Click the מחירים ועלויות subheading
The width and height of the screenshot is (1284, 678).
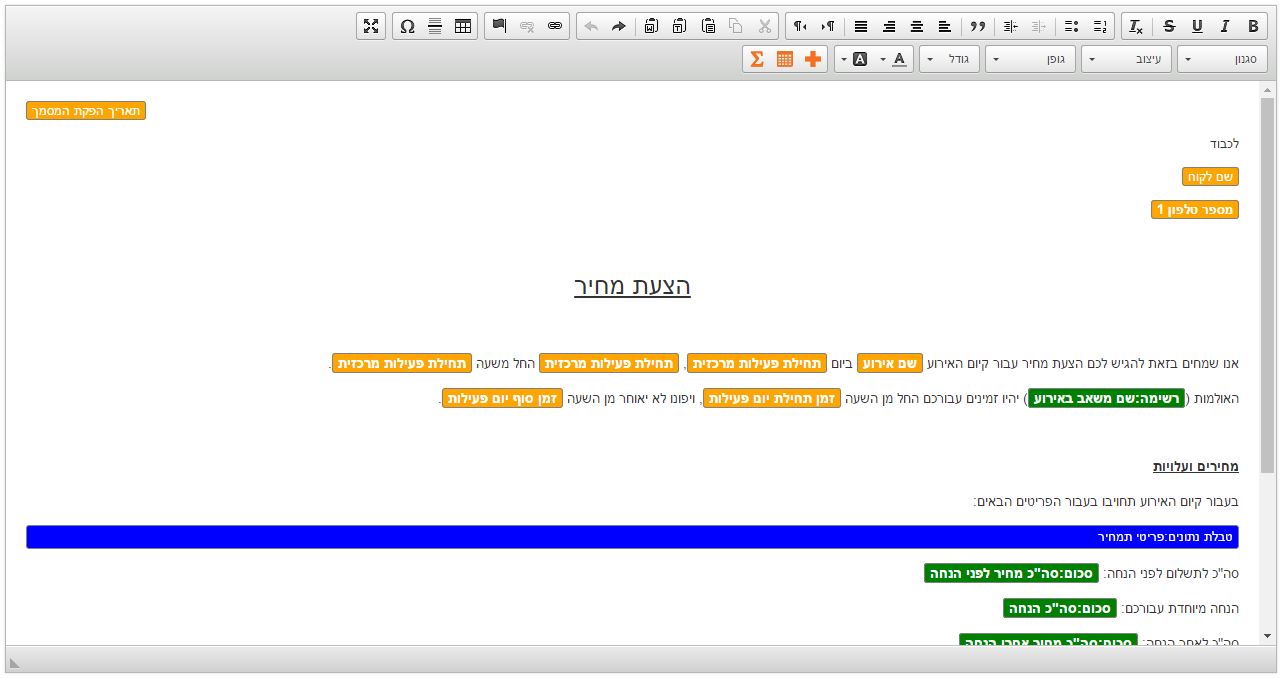(1196, 467)
